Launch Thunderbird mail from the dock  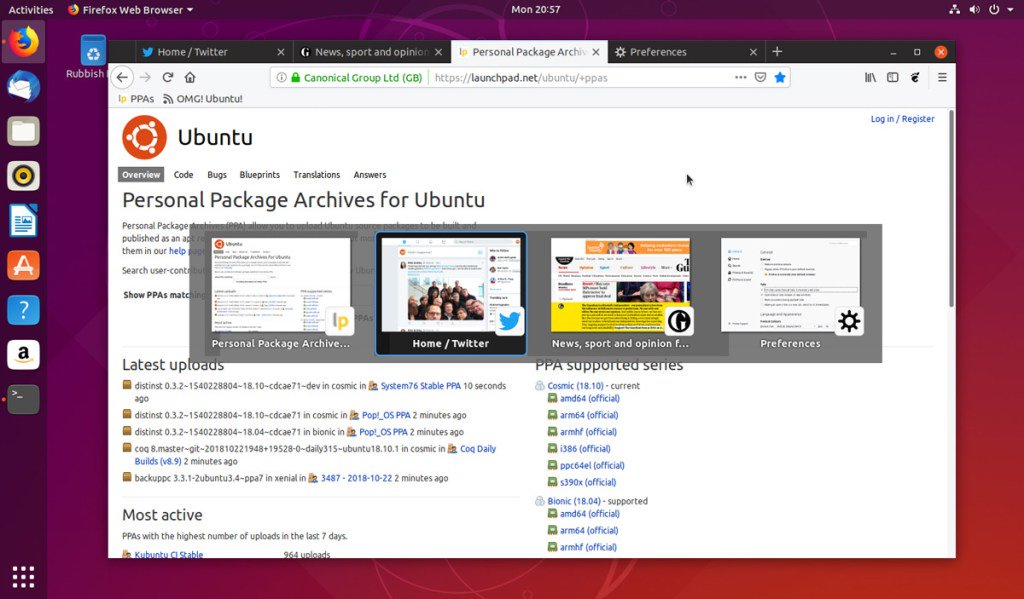point(24,87)
